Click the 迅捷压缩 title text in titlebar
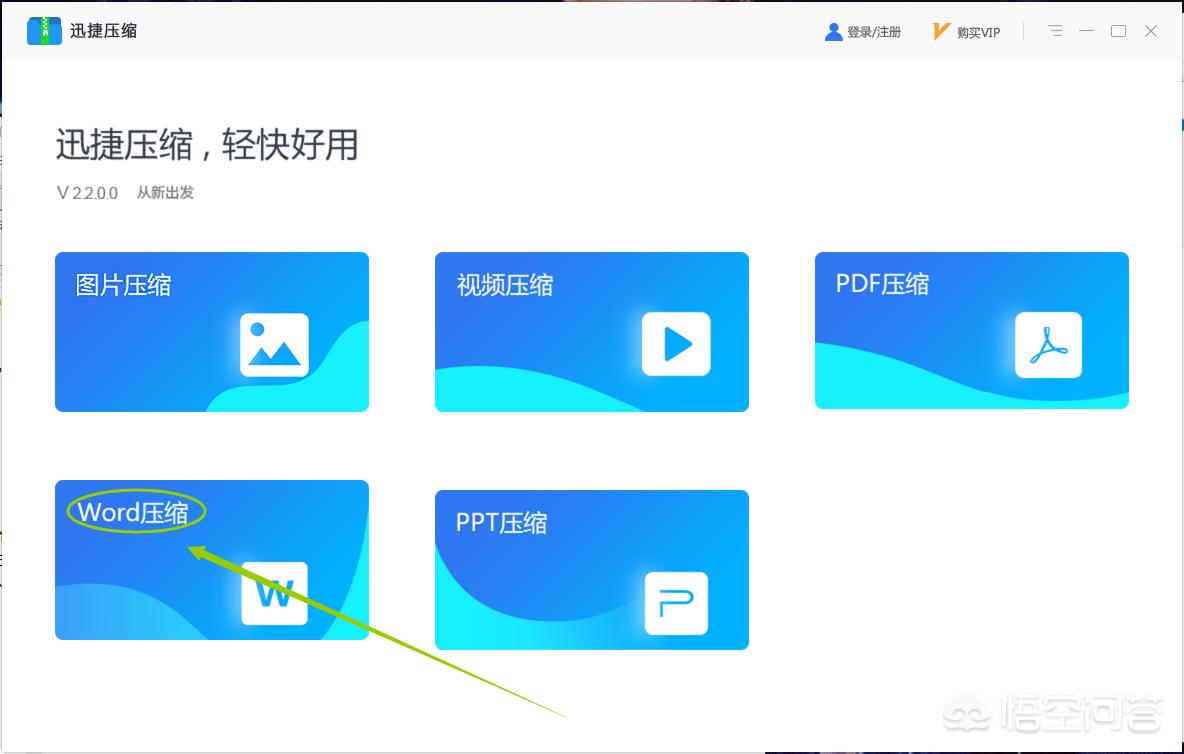The height and width of the screenshot is (754, 1184). pos(104,31)
